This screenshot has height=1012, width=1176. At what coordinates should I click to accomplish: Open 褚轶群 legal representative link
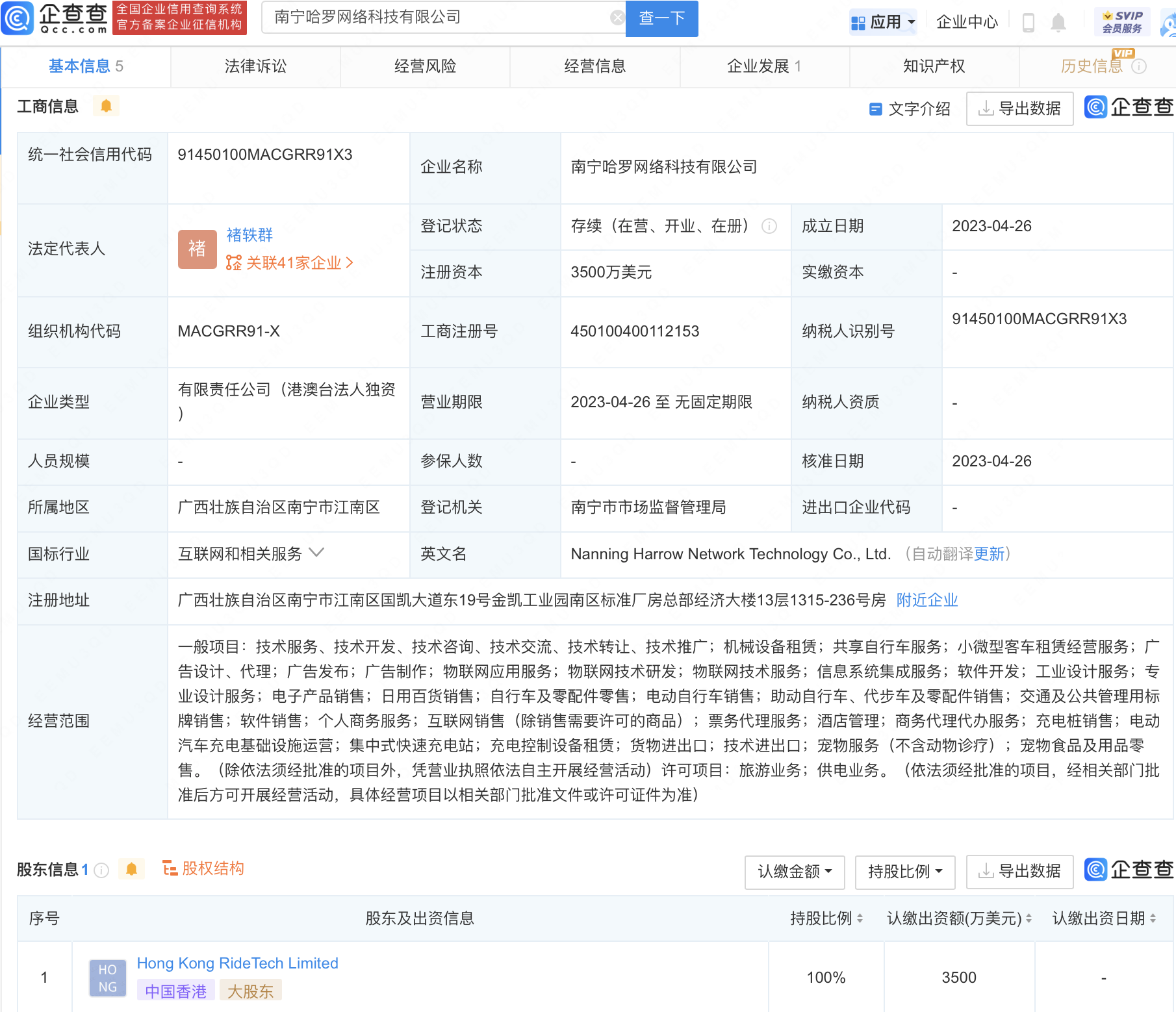(249, 234)
